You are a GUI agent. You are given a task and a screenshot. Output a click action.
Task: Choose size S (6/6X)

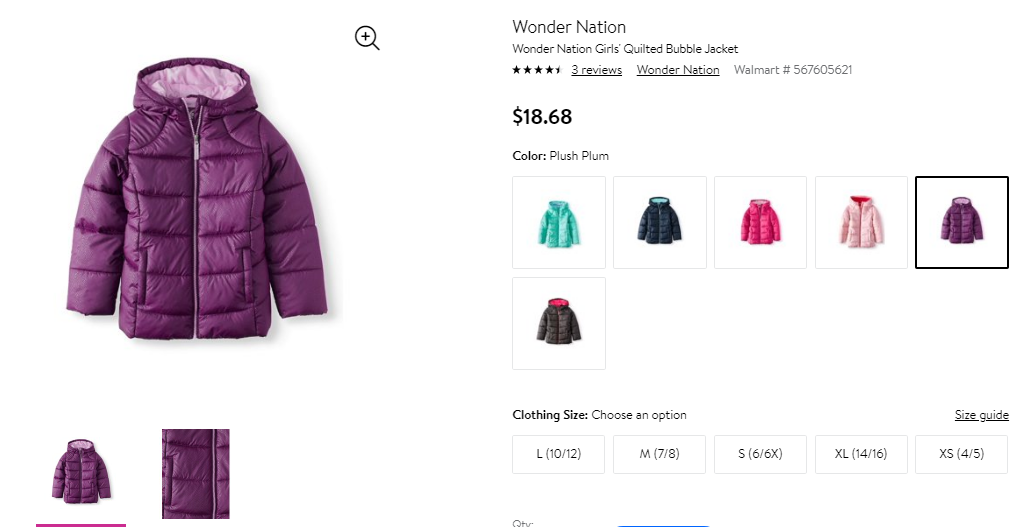761,454
